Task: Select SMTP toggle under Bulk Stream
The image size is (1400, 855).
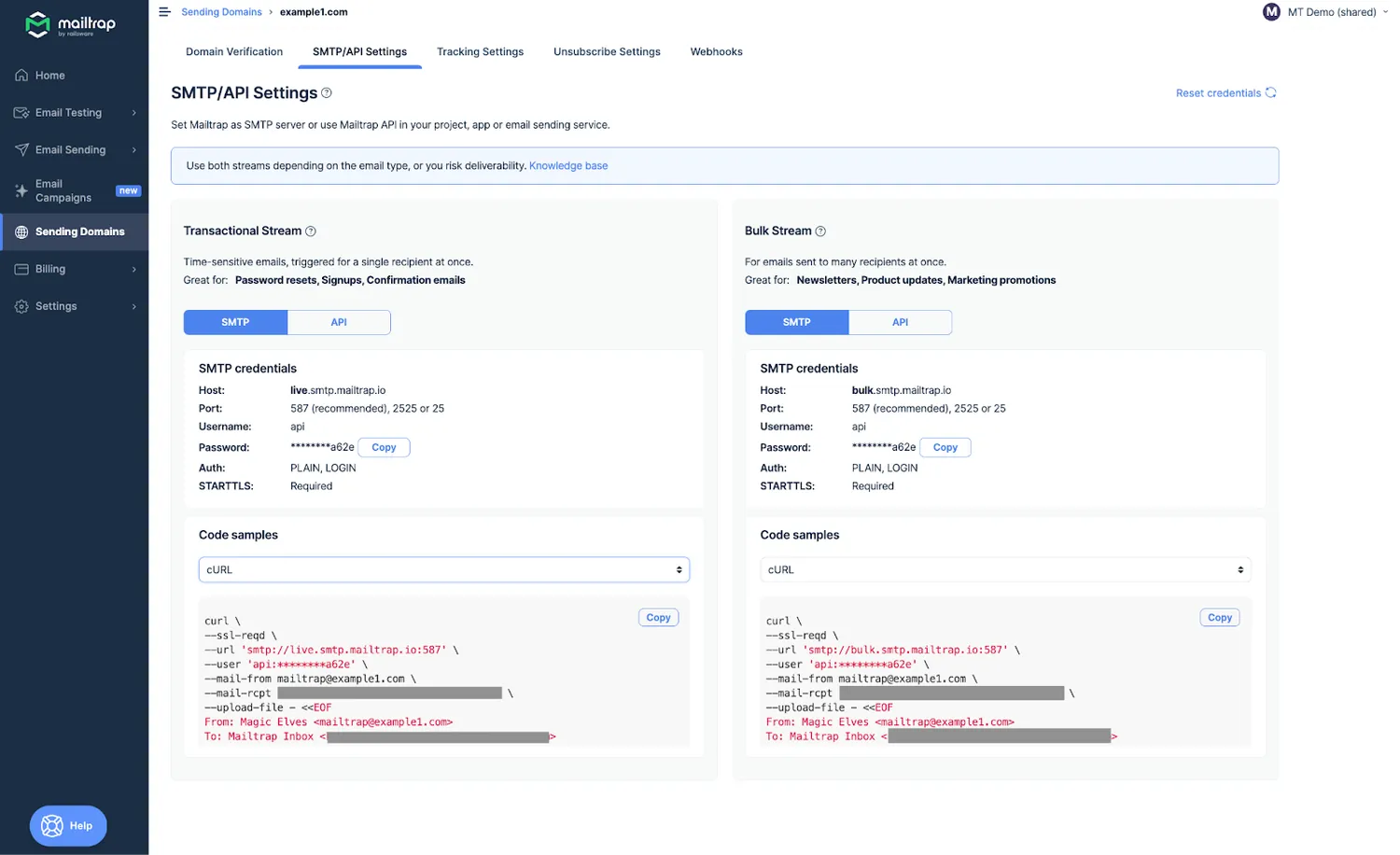Action: (797, 323)
